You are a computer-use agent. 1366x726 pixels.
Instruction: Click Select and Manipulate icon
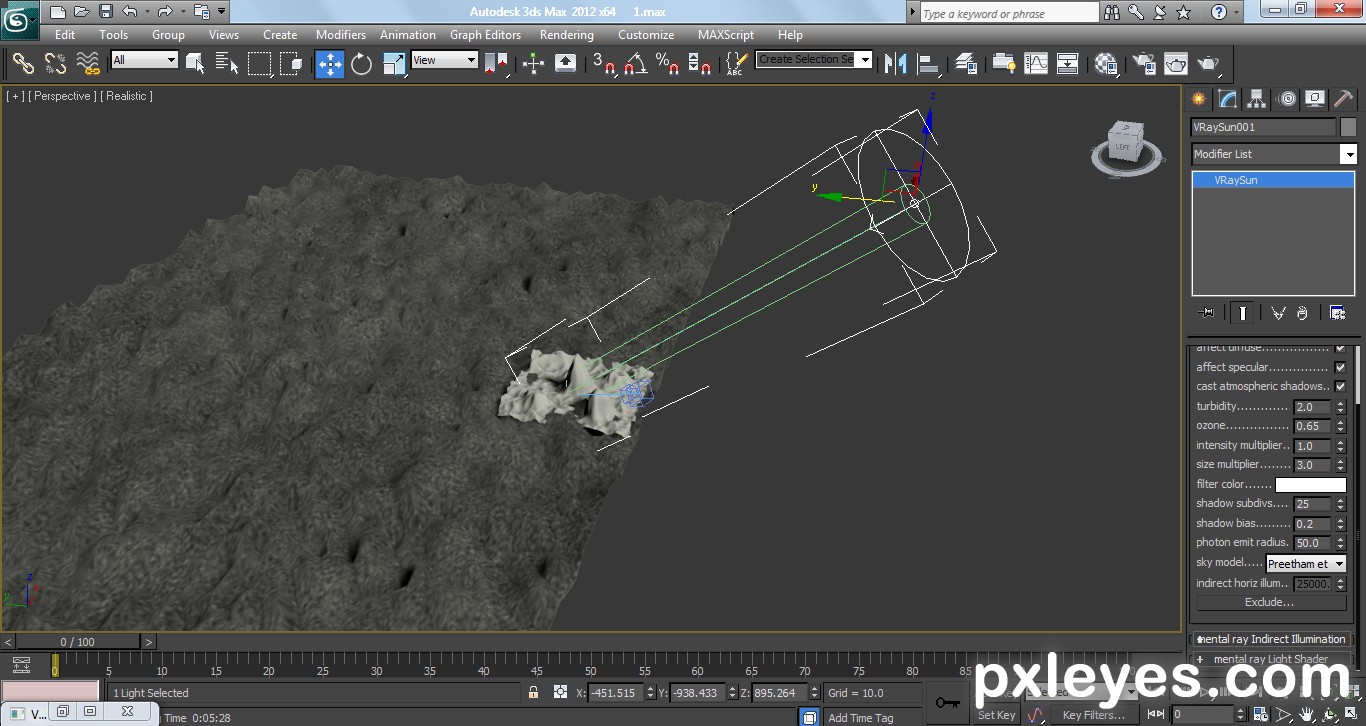coord(533,64)
